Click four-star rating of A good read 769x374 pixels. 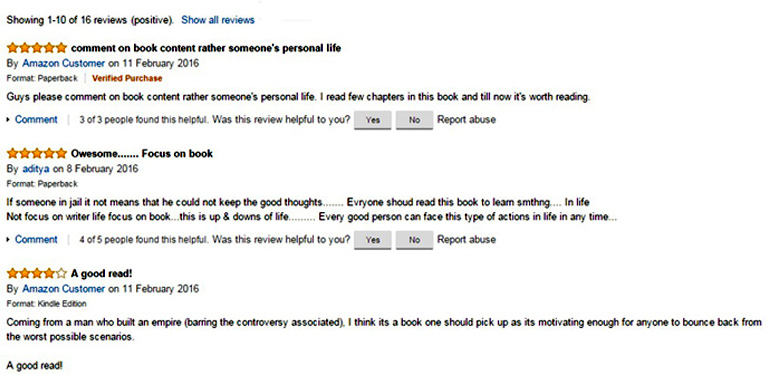(37, 273)
